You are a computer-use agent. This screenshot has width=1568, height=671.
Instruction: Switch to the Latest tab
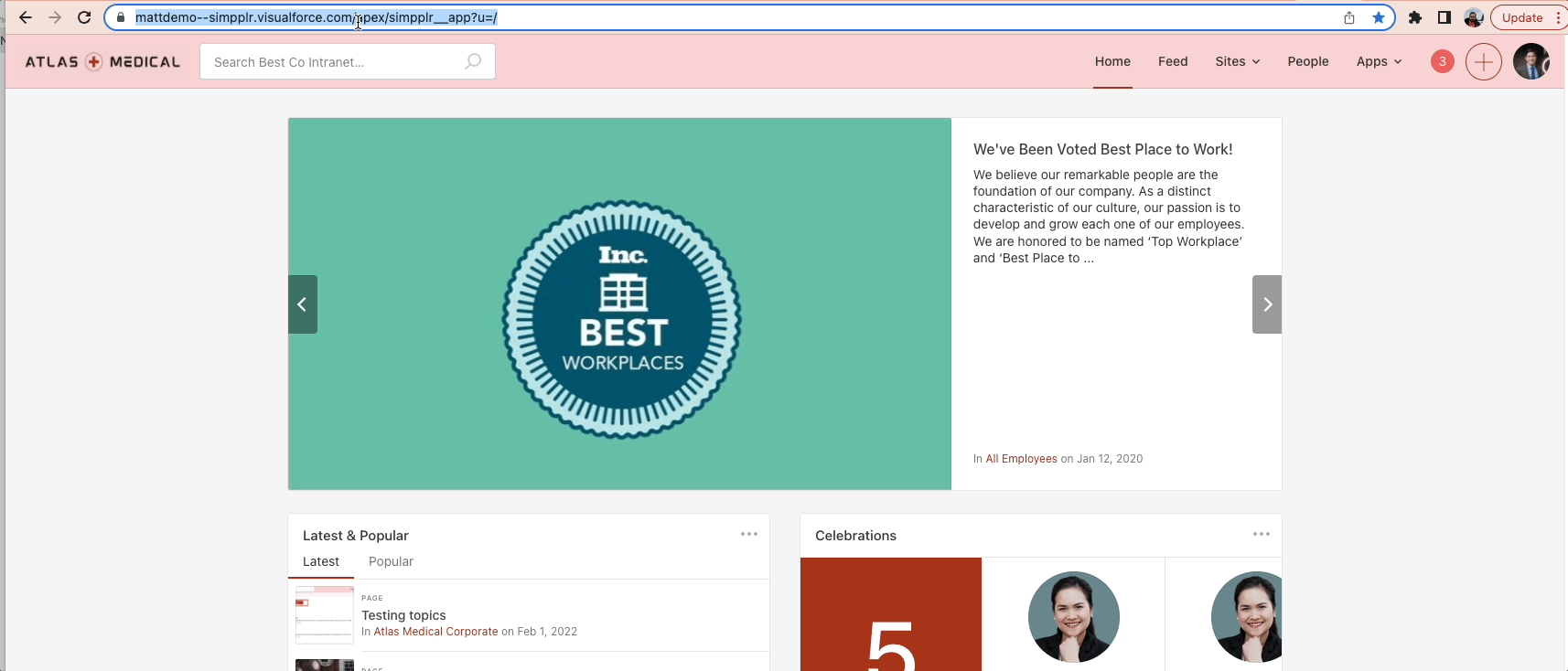[x=321, y=561]
